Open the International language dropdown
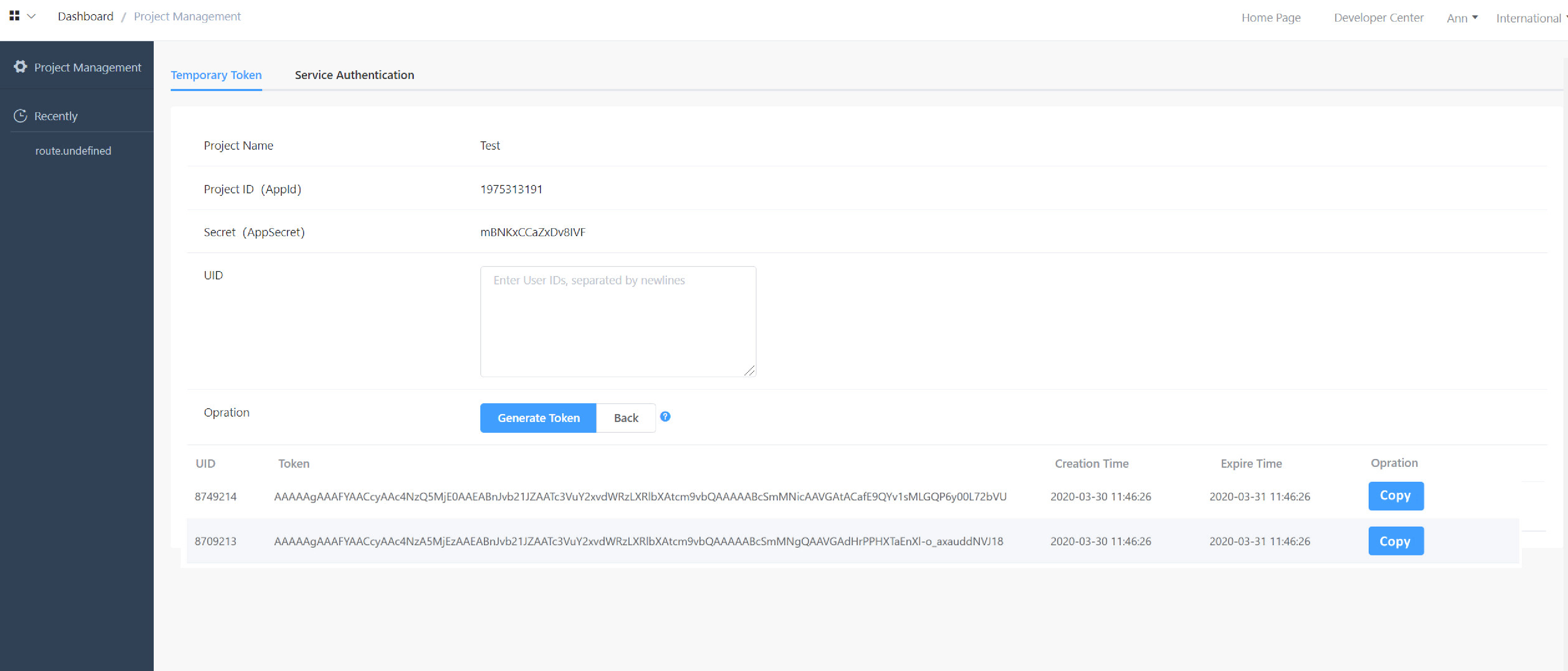The height and width of the screenshot is (671, 1568). pyautogui.click(x=1530, y=17)
